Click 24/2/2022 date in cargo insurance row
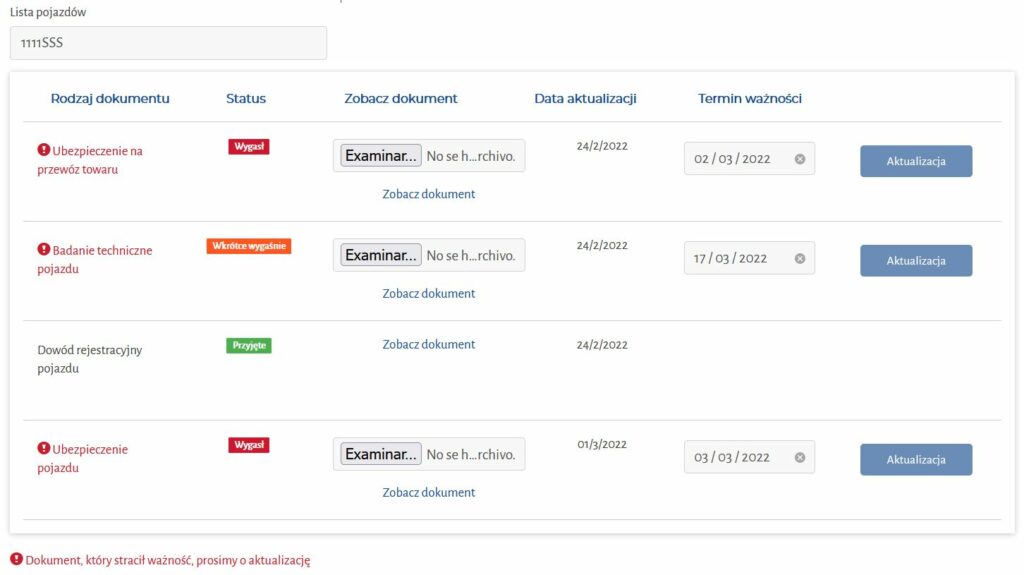1024x575 pixels. 601,146
